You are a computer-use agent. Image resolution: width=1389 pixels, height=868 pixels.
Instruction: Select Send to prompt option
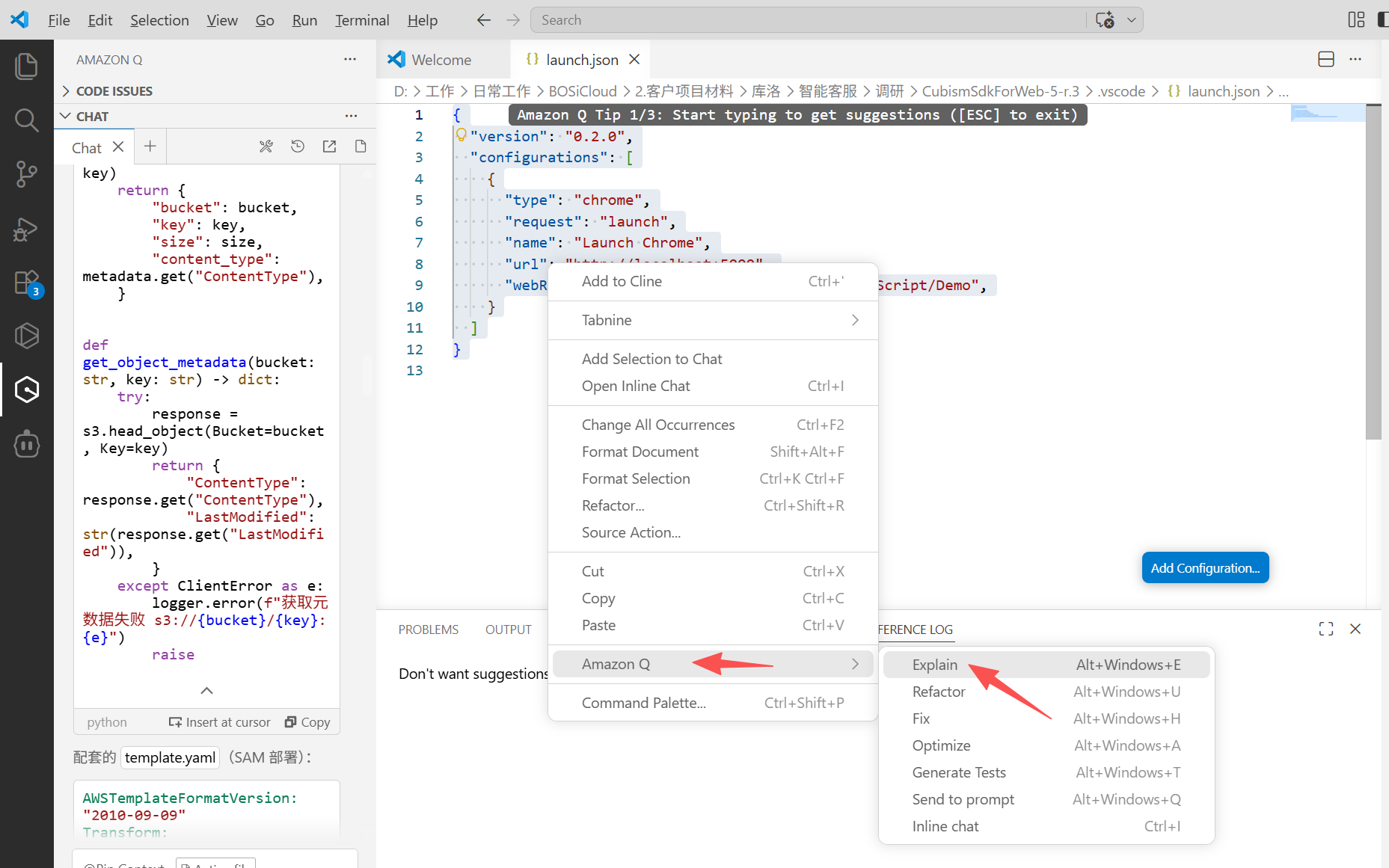(1046, 799)
